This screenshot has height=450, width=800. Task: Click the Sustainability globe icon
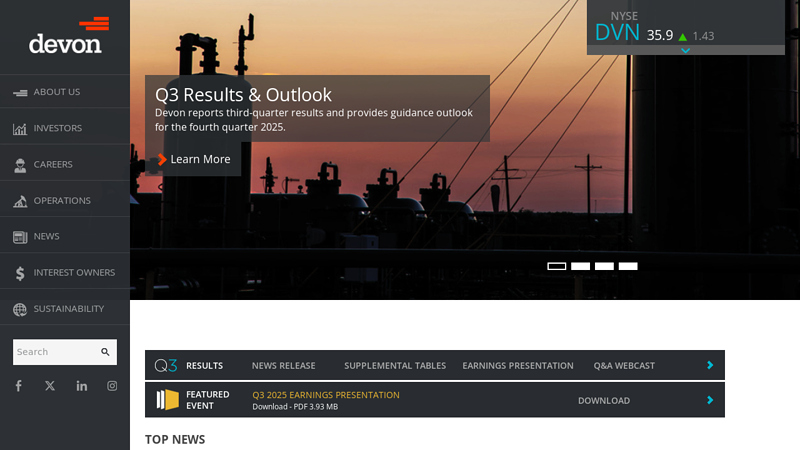click(20, 309)
